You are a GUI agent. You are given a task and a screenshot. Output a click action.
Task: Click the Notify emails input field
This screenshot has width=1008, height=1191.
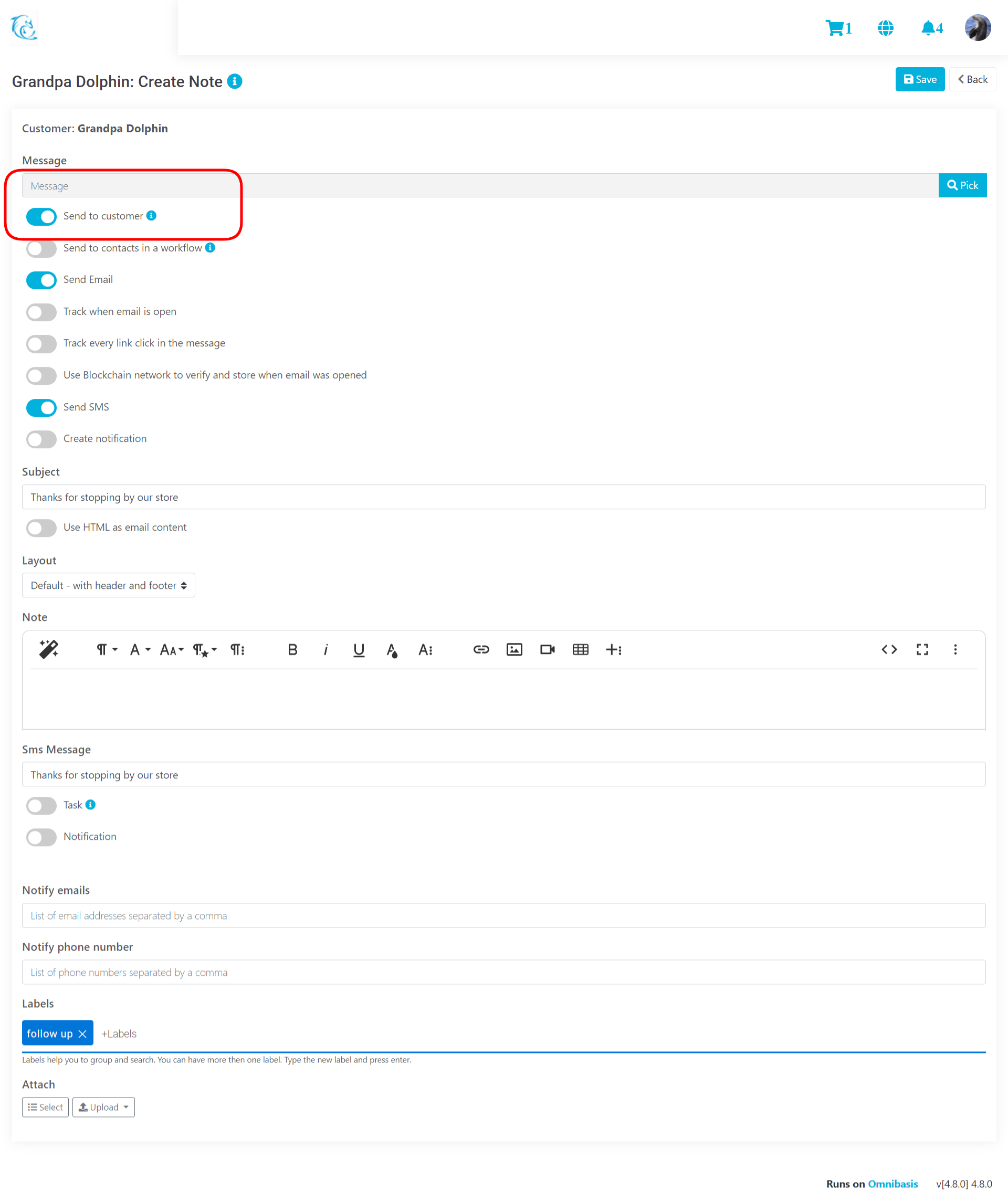click(x=503, y=915)
